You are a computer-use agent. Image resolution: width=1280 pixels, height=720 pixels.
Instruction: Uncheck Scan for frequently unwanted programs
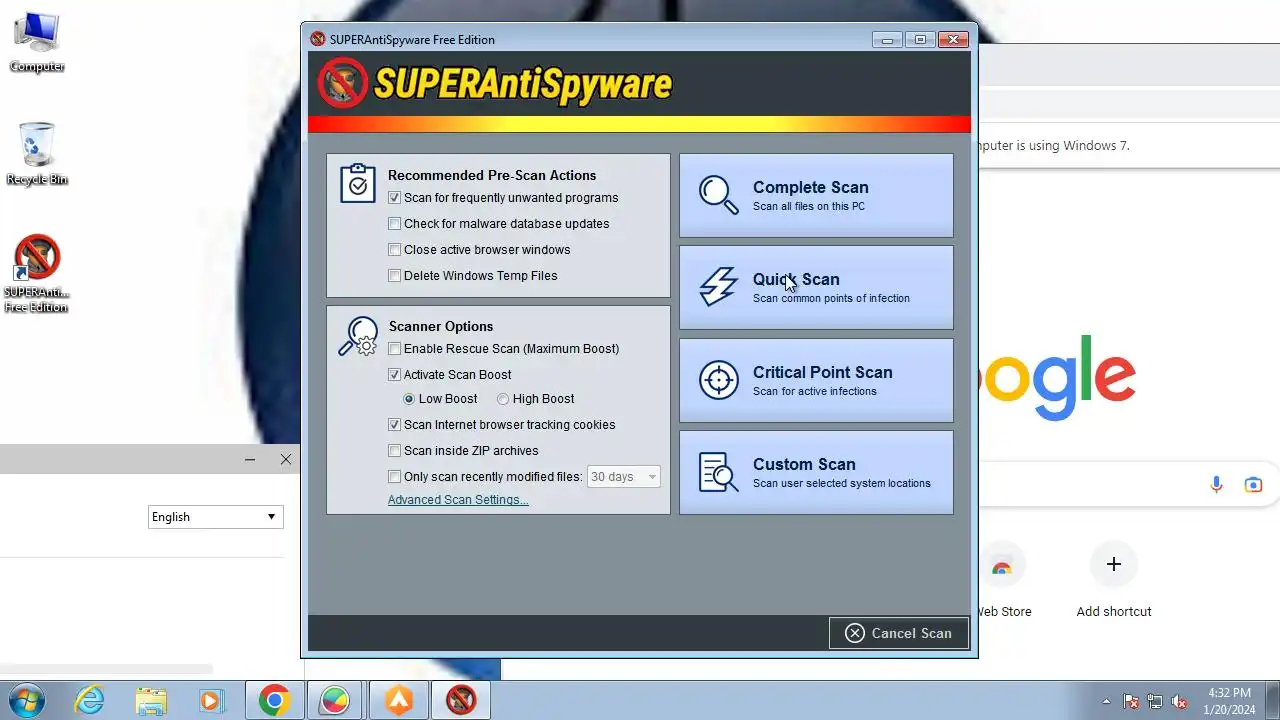pyautogui.click(x=394, y=198)
